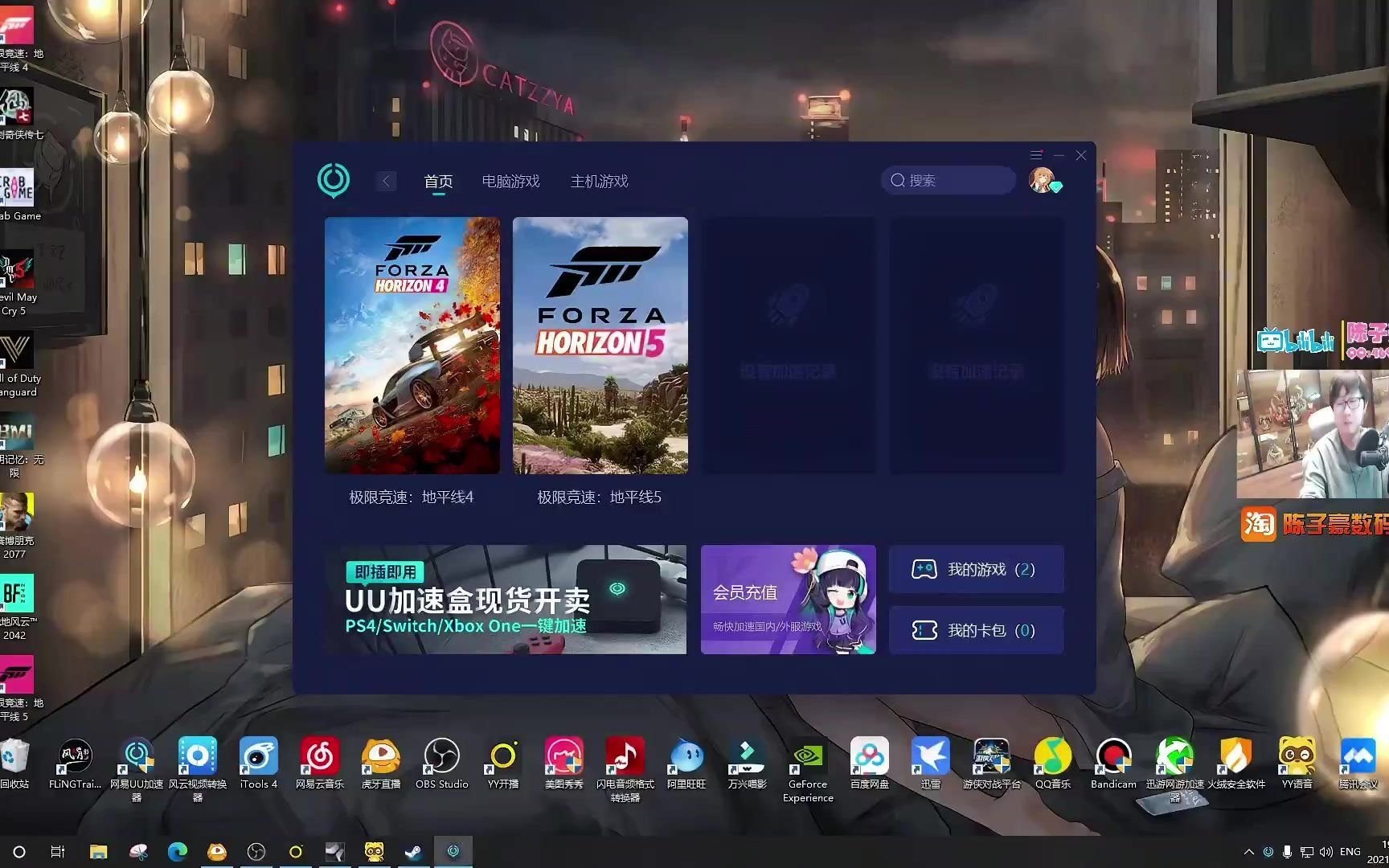Open 我的游戏 (2) button
The width and height of the screenshot is (1389, 868).
(977, 569)
